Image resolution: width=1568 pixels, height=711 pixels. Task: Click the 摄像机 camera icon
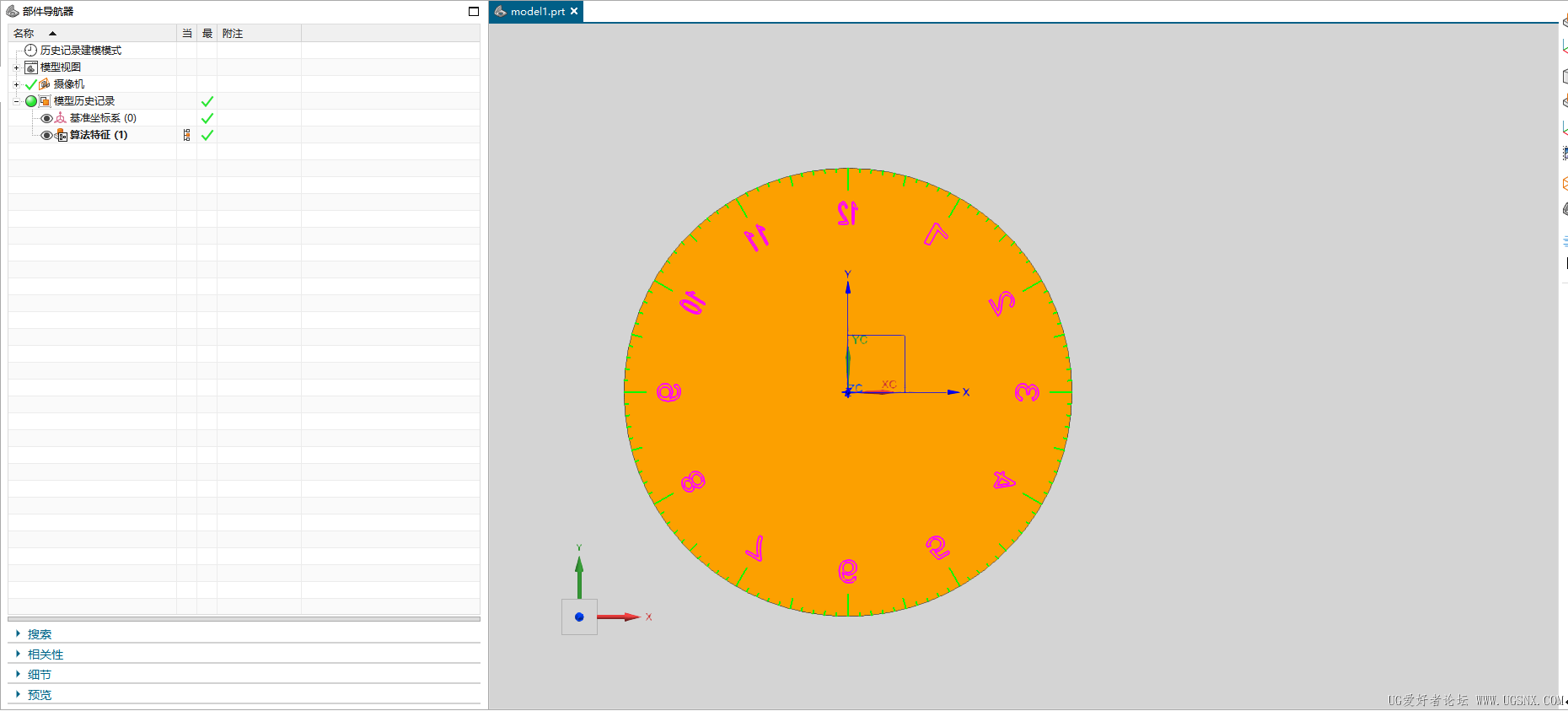[x=45, y=84]
